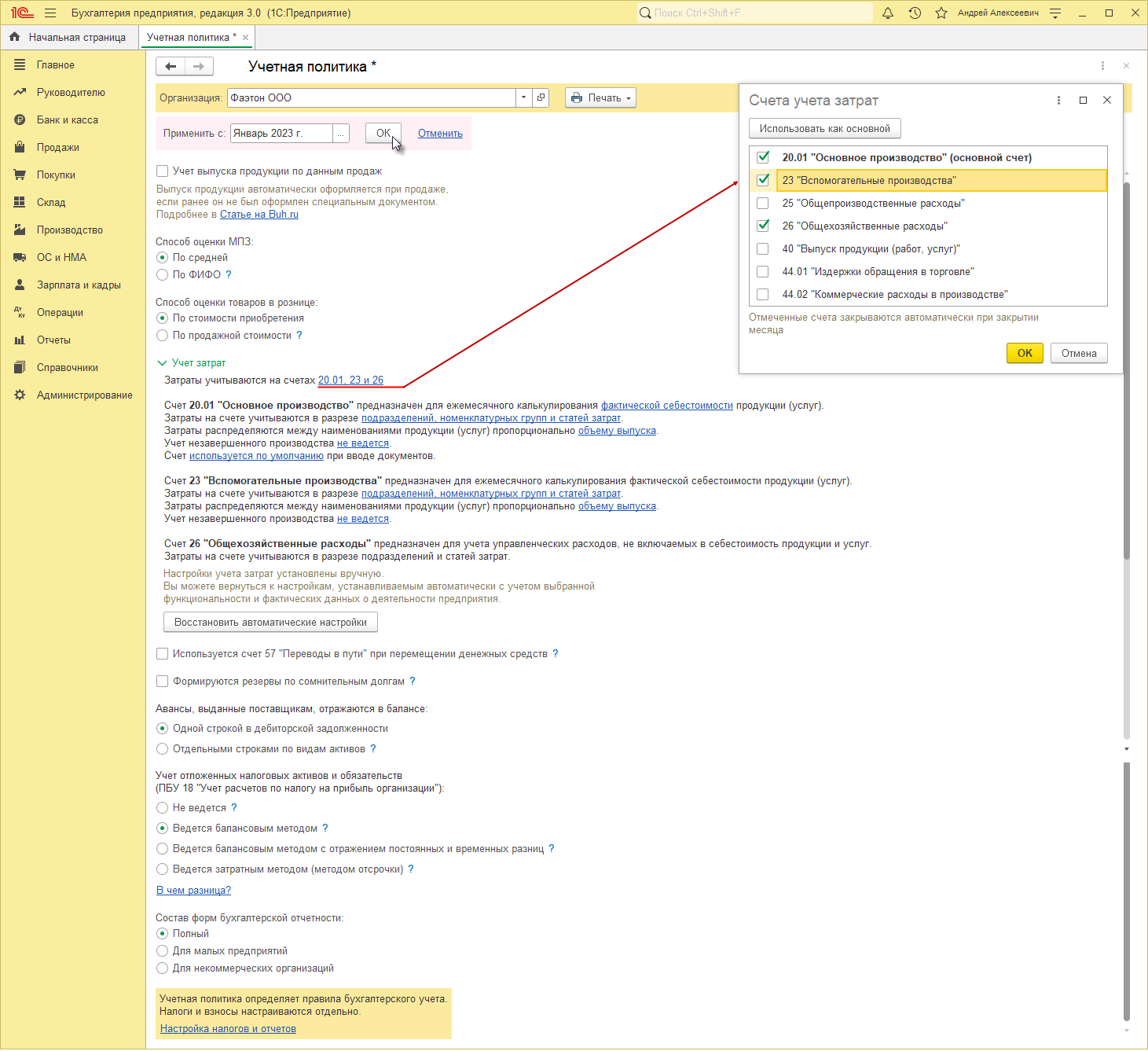The image size is (1148, 1051).
Task: Switch to Начальная страница tab
Action: [x=69, y=37]
